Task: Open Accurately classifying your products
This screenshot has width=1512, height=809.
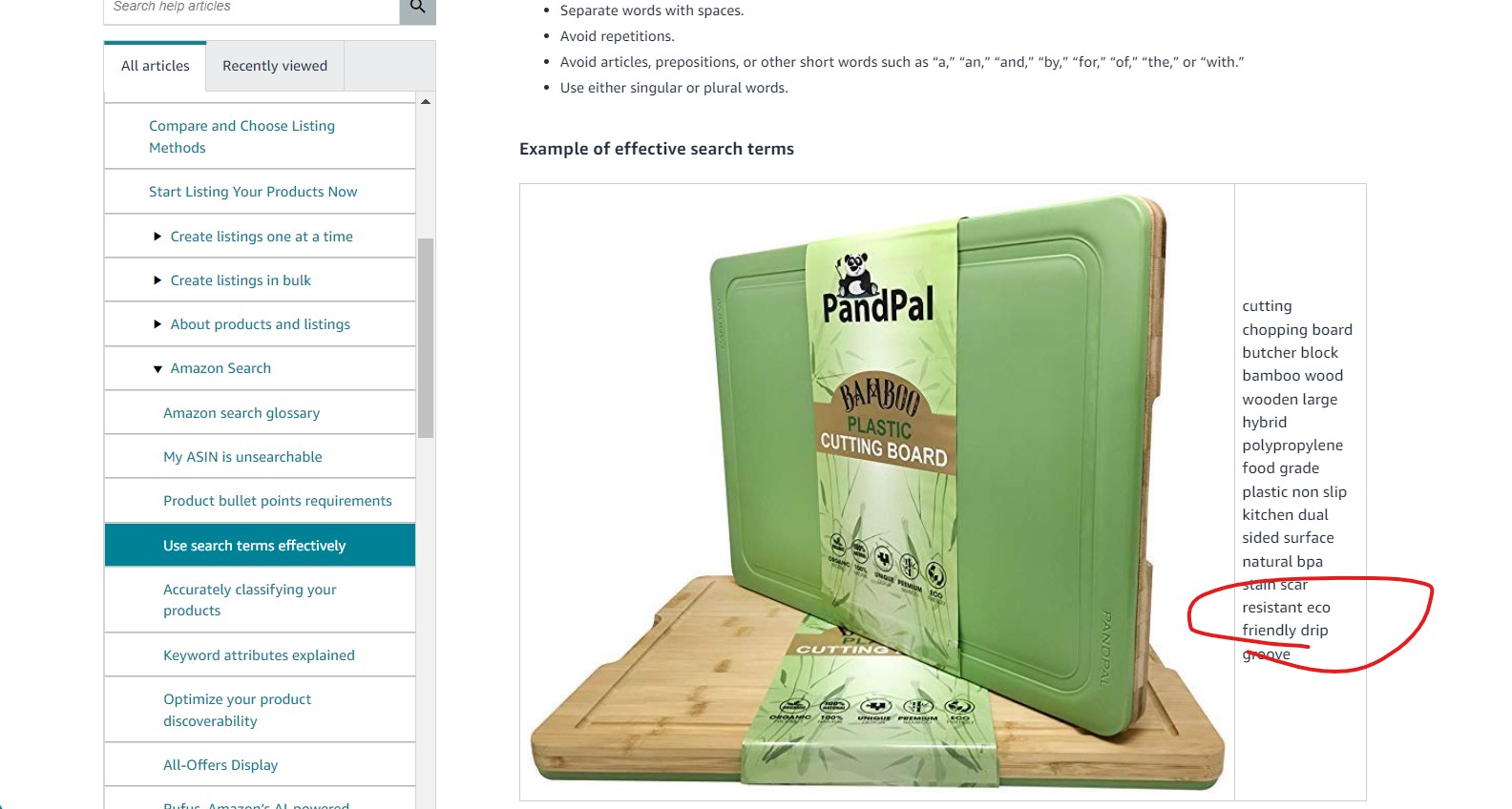Action: click(x=250, y=600)
